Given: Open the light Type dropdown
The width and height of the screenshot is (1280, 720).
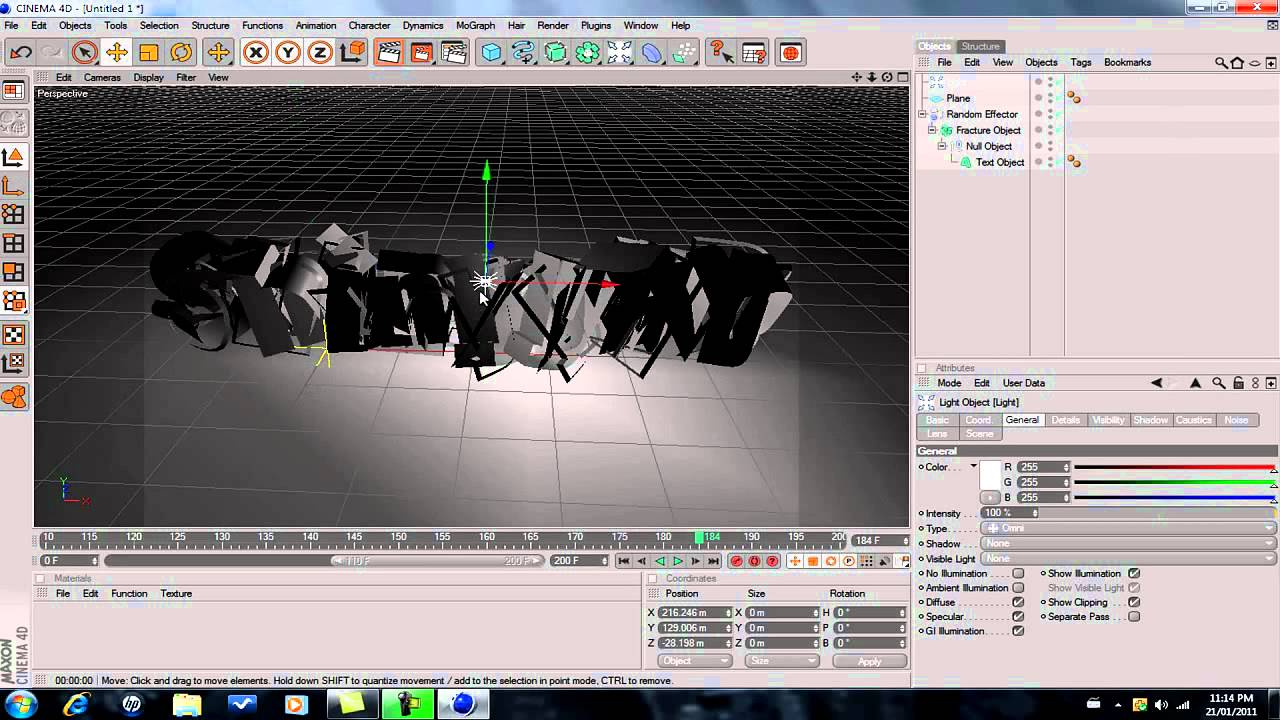Looking at the screenshot, I should (1129, 529).
